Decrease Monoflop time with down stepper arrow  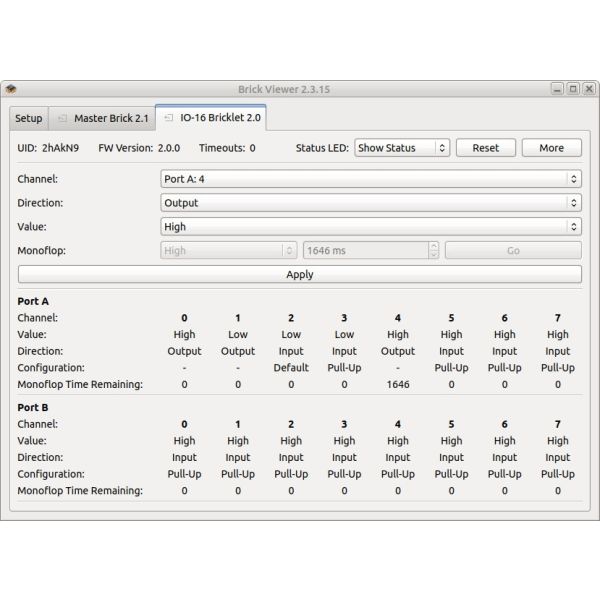[434, 255]
